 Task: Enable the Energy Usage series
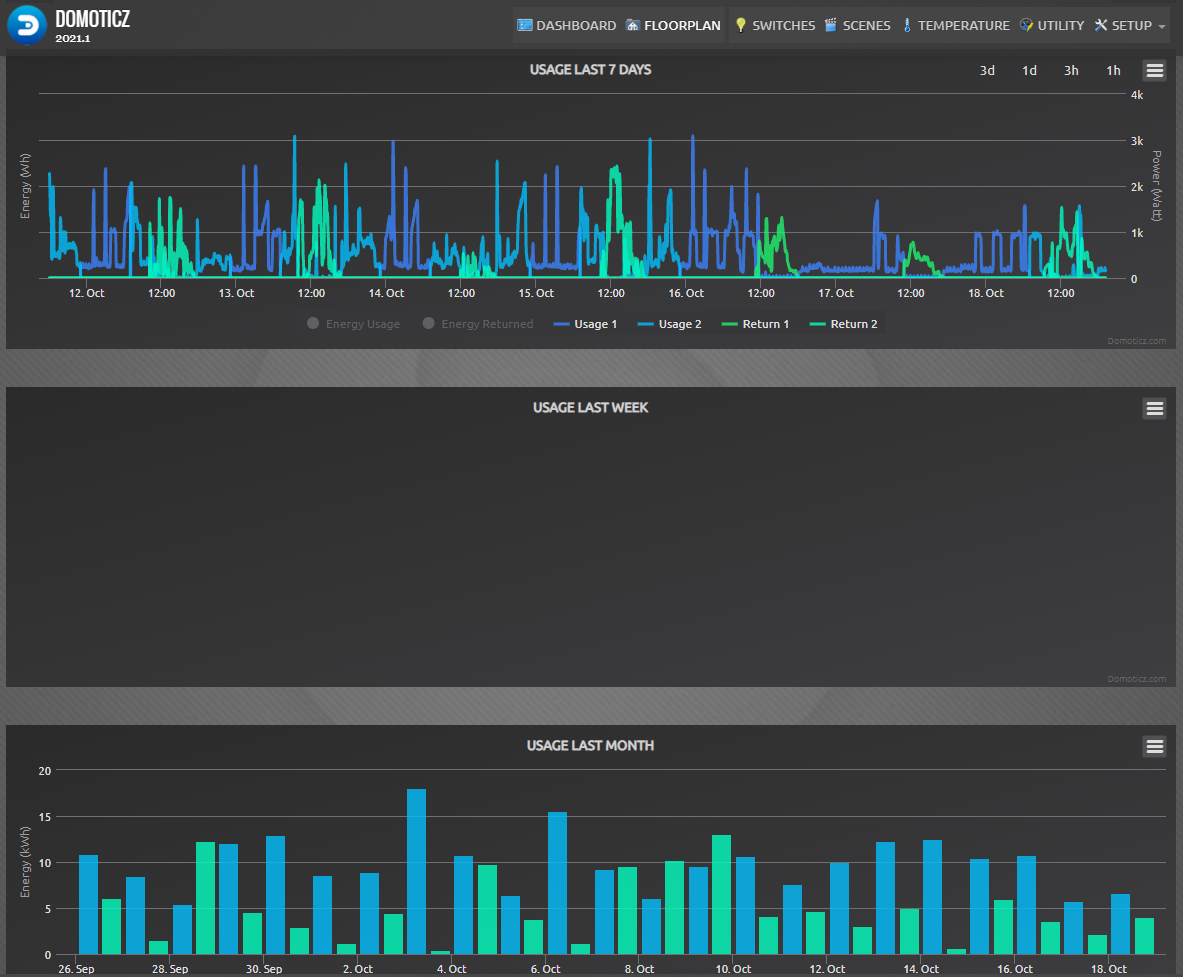coord(354,324)
